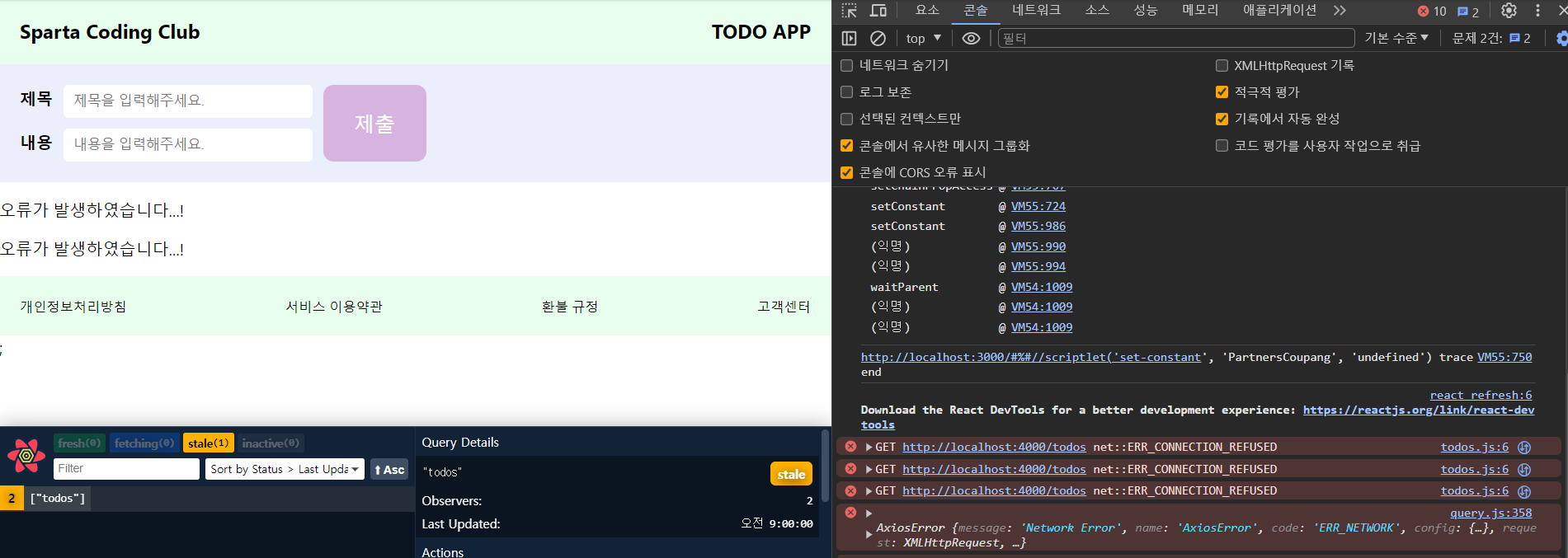Switch to 성능 tab

tap(1146, 10)
